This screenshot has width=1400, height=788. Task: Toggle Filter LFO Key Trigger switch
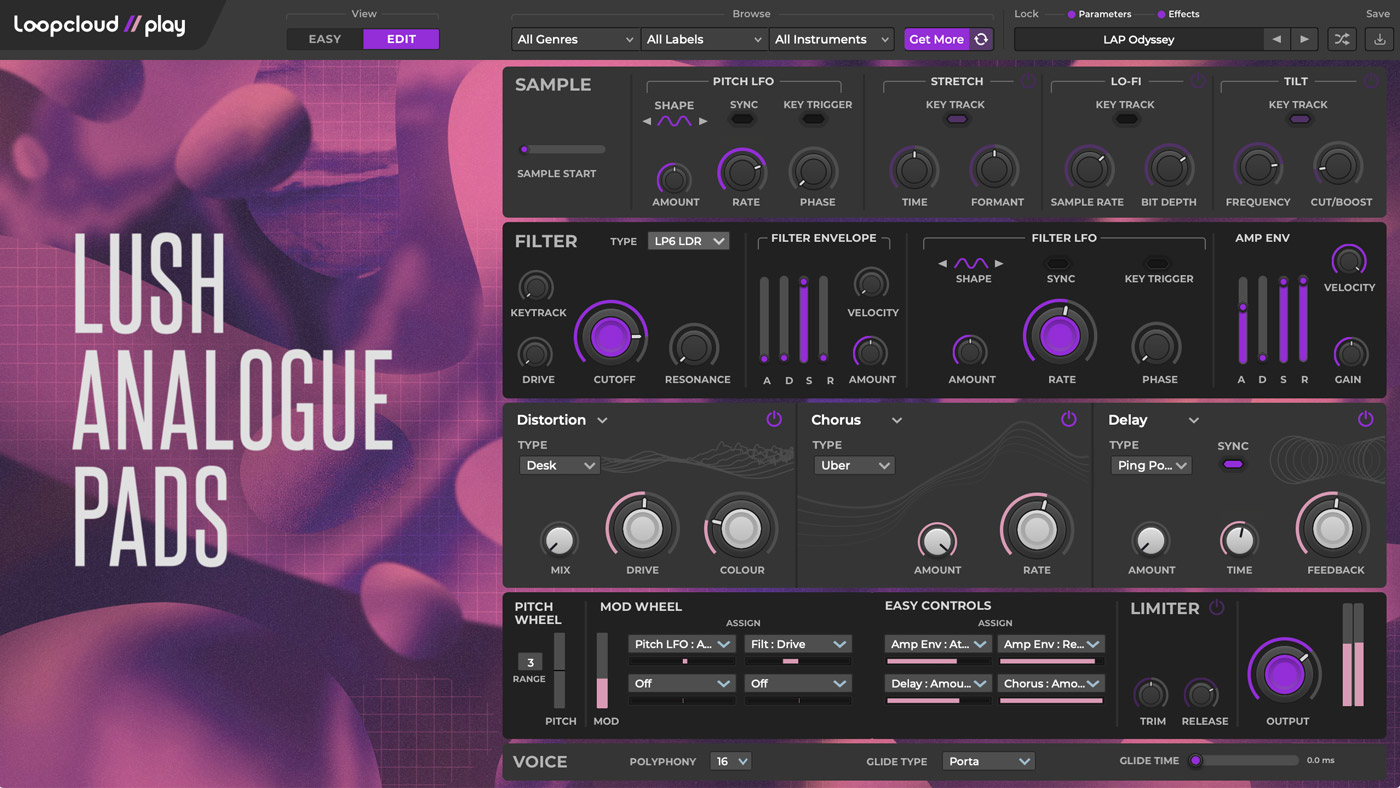(1157, 264)
